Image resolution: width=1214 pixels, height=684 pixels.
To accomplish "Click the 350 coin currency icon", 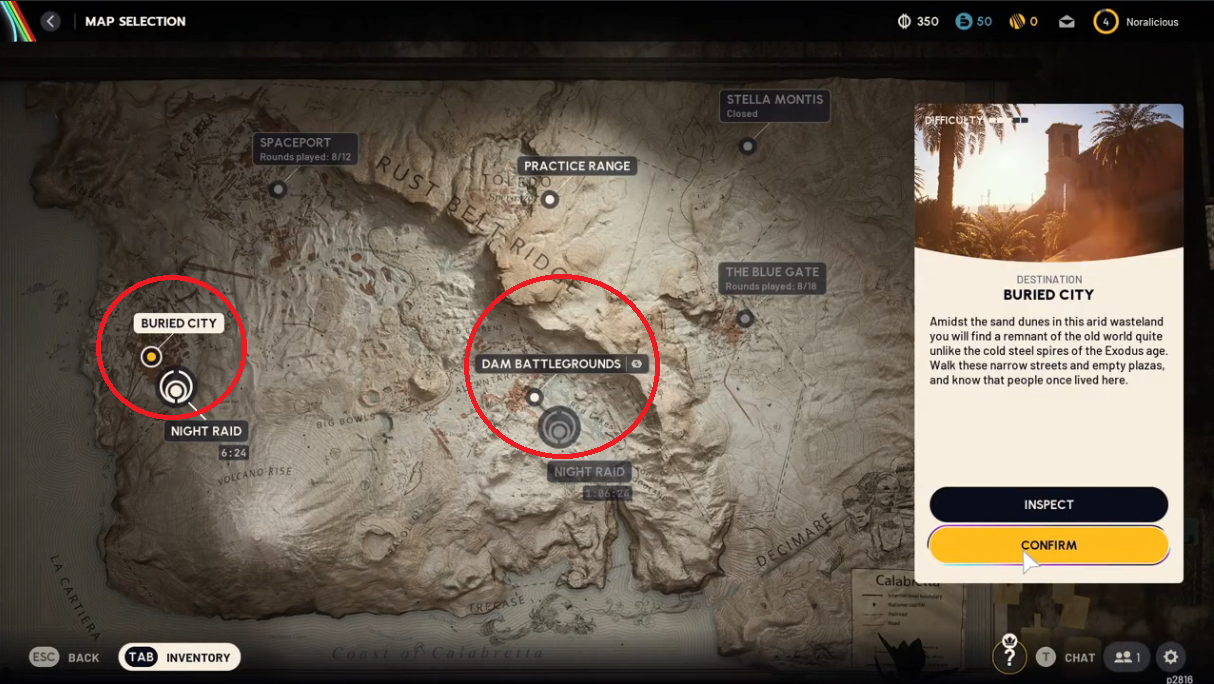I will pyautogui.click(x=904, y=21).
